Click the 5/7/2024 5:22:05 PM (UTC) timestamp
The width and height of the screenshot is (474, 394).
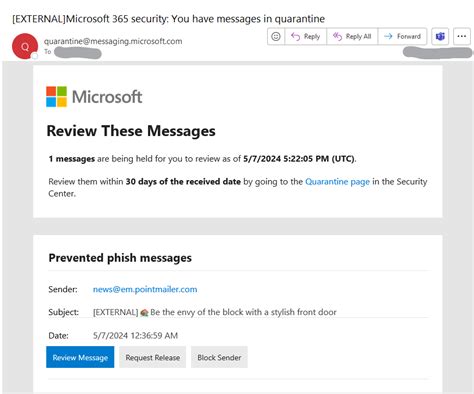pos(299,159)
